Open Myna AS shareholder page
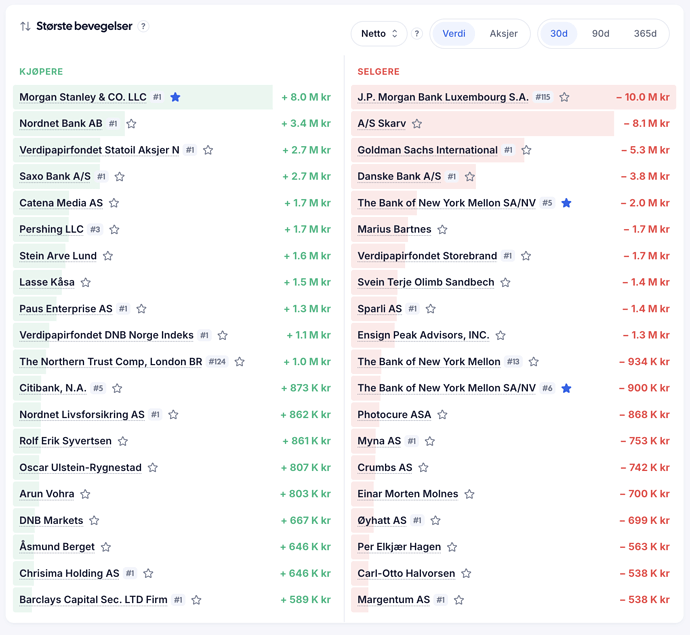Viewport: 690px width, 635px height. coord(379,441)
